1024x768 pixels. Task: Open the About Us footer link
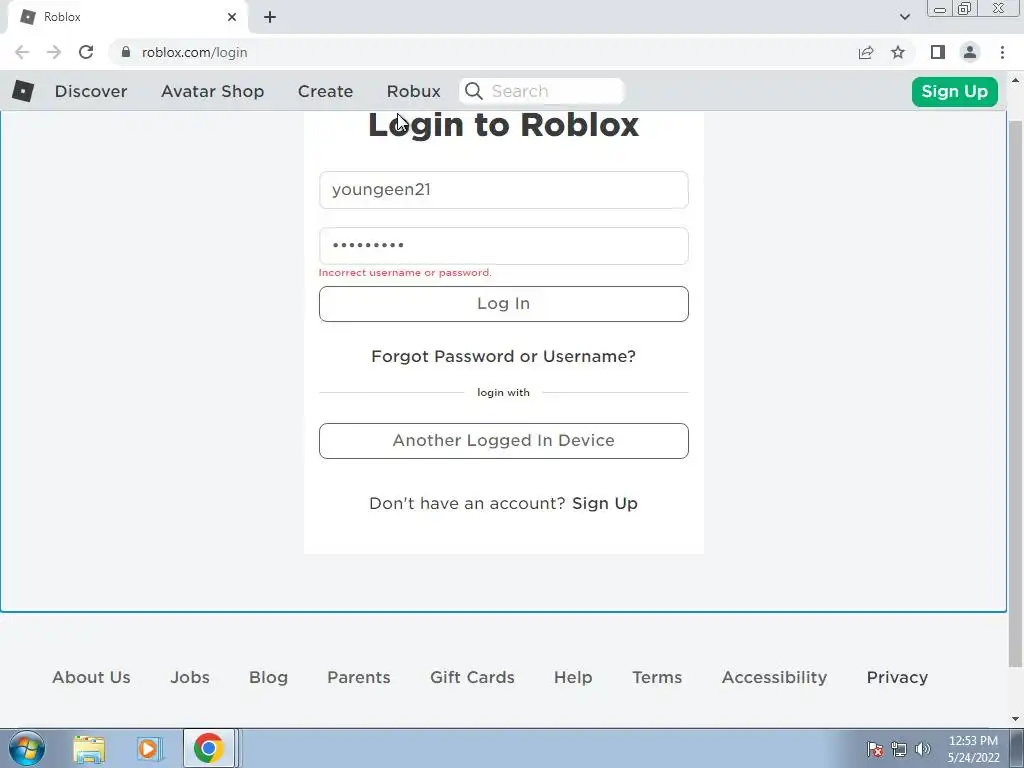91,677
